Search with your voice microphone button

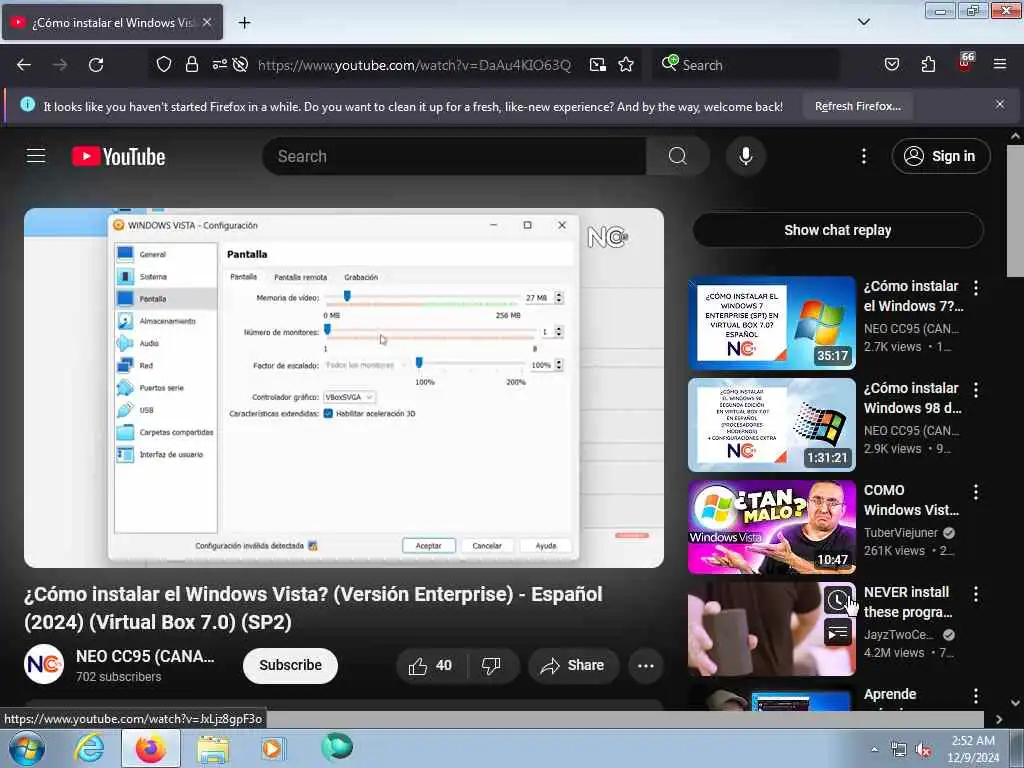pyautogui.click(x=746, y=156)
